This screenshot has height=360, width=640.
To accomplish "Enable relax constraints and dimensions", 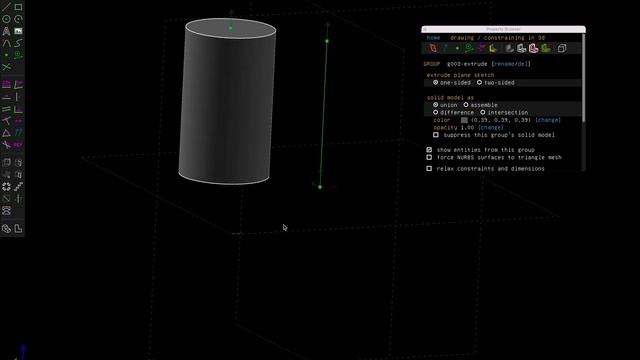I will [x=429, y=169].
